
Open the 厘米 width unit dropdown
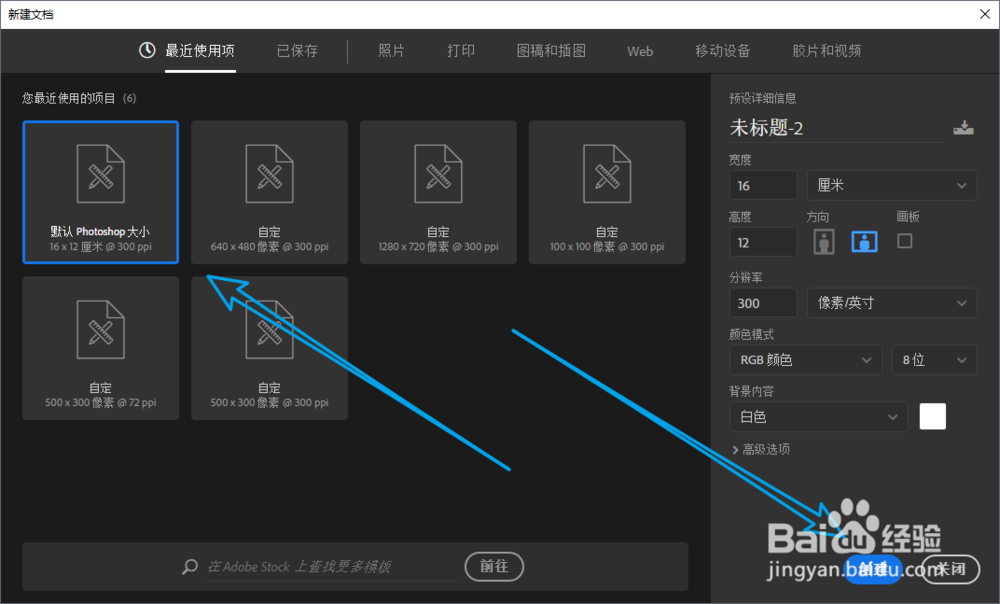click(x=892, y=186)
